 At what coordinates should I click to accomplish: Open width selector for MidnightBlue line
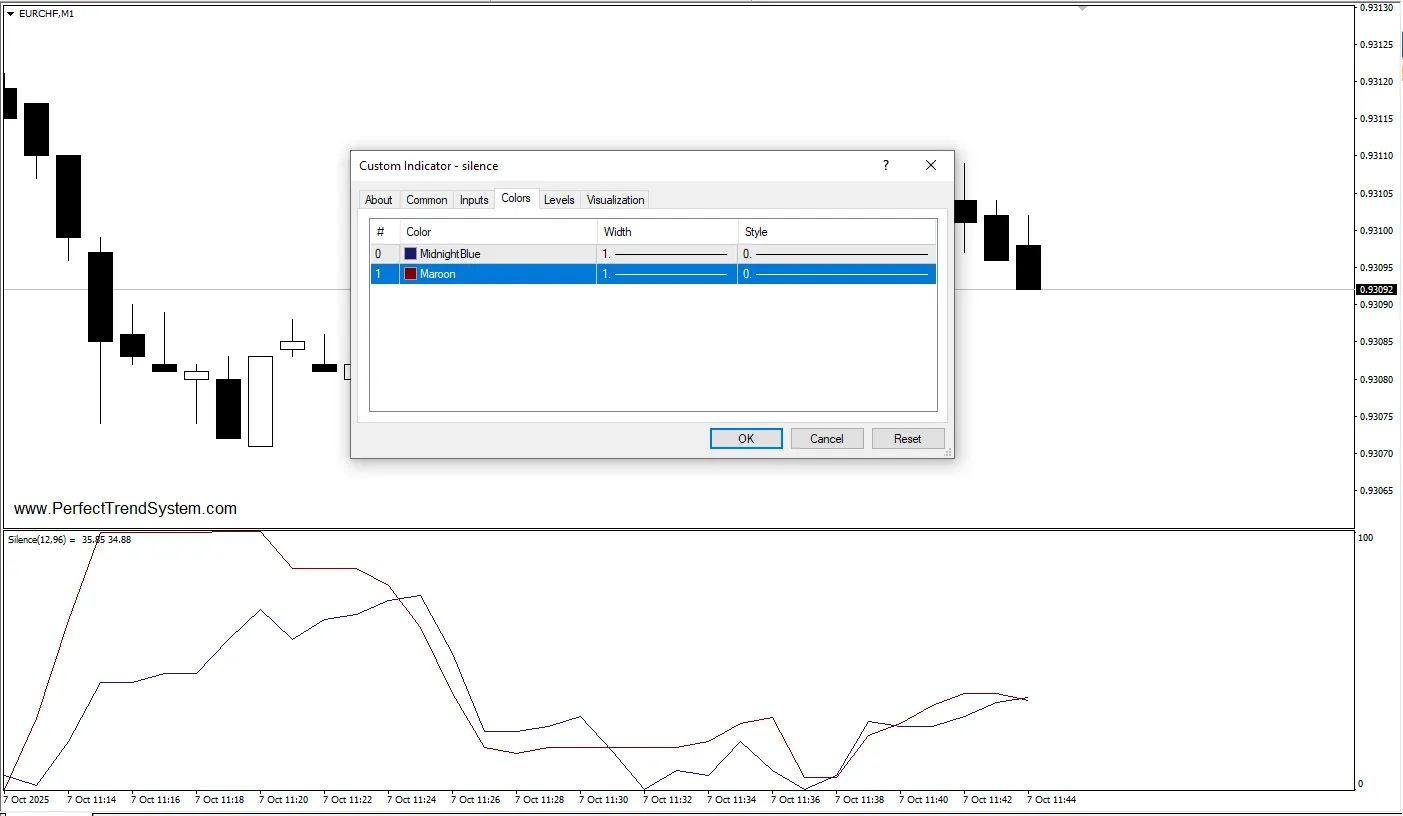666,254
